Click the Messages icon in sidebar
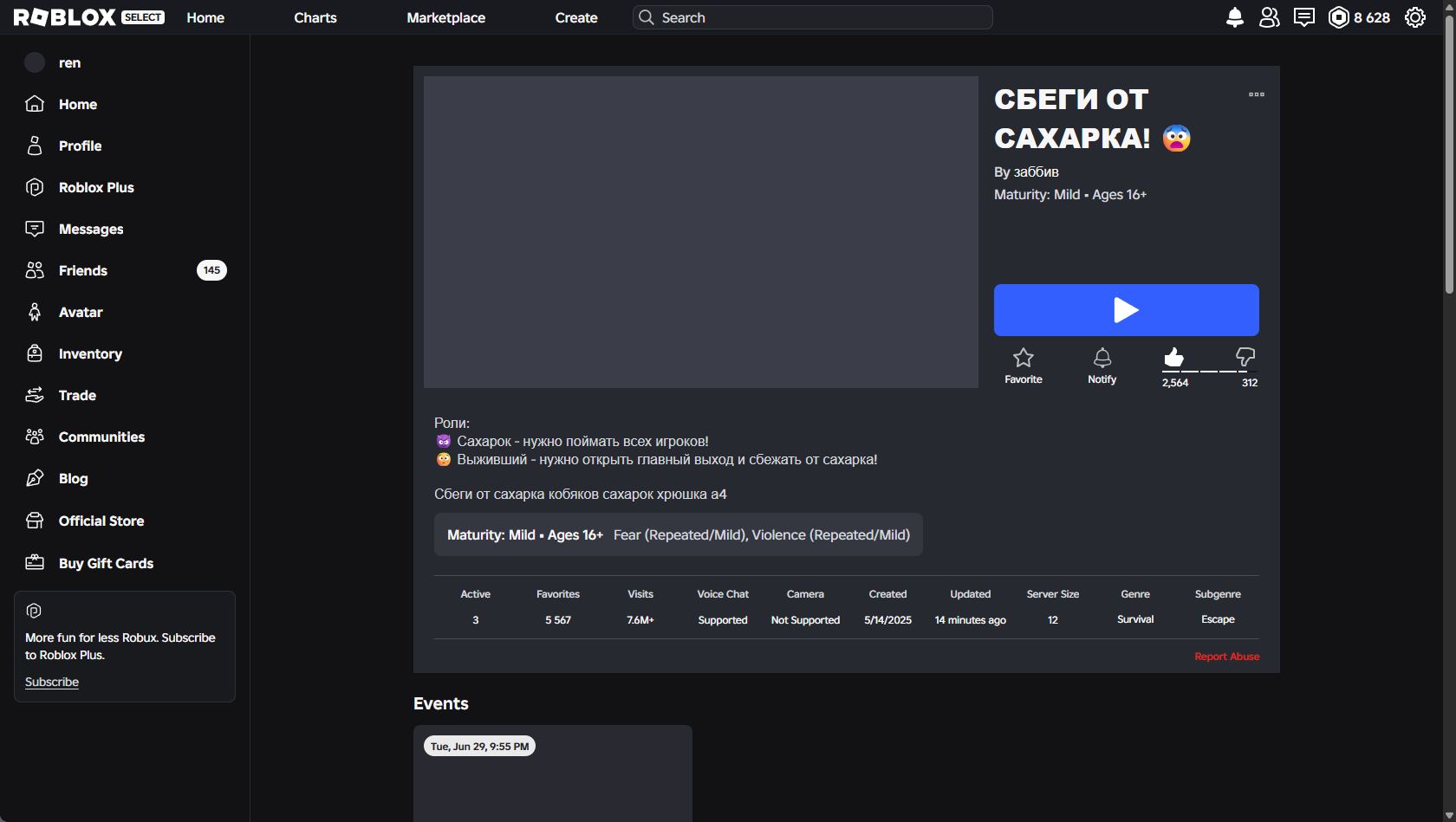The height and width of the screenshot is (822, 1456). click(x=35, y=229)
